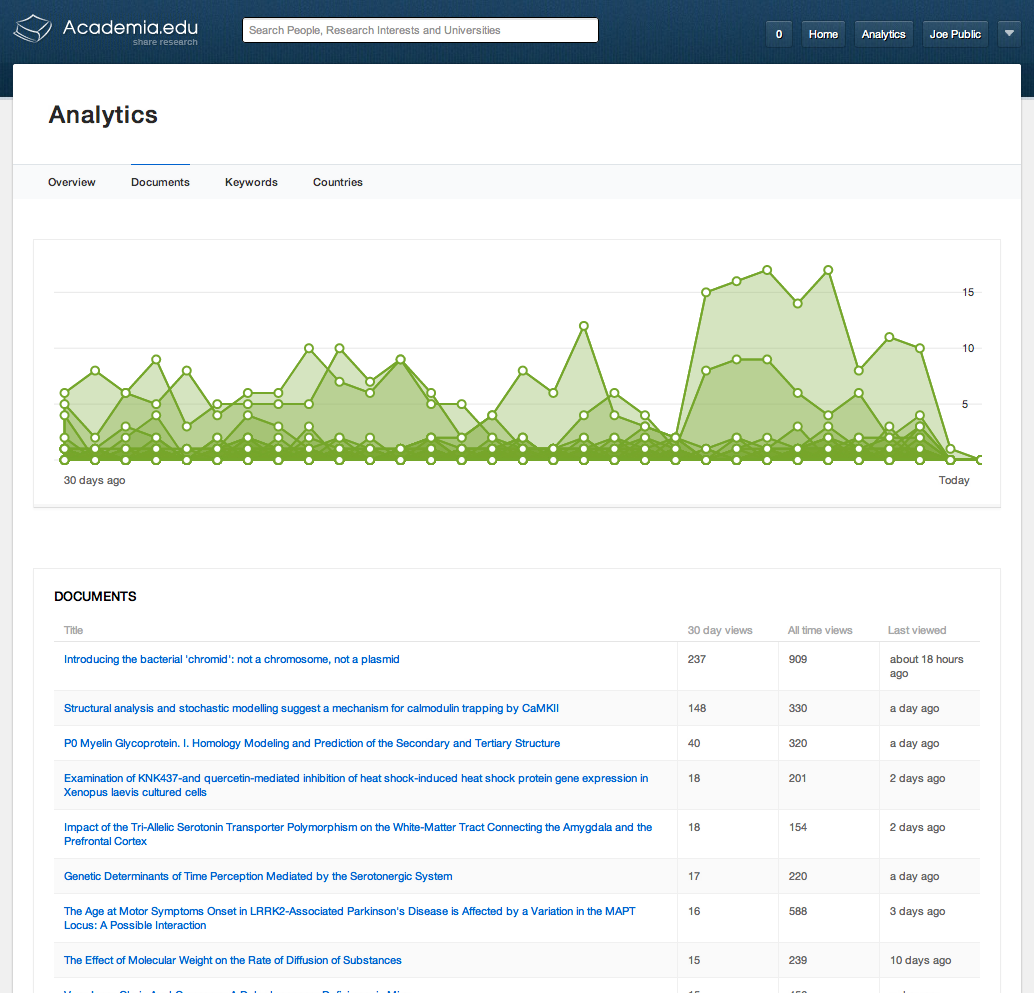Open the Joe Public profile menu
This screenshot has width=1034, height=993.
click(954, 33)
